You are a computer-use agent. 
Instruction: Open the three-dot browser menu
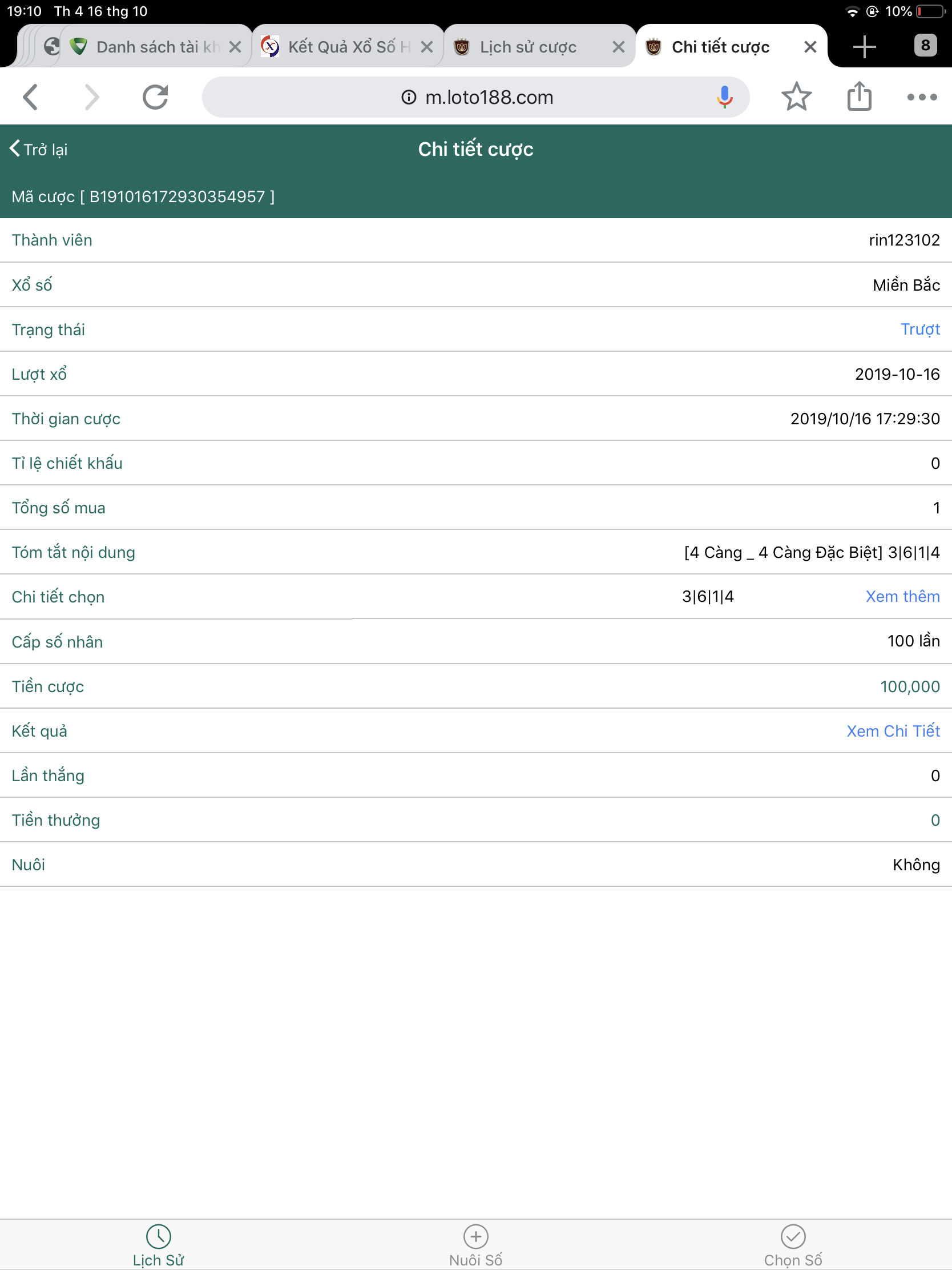(922, 97)
